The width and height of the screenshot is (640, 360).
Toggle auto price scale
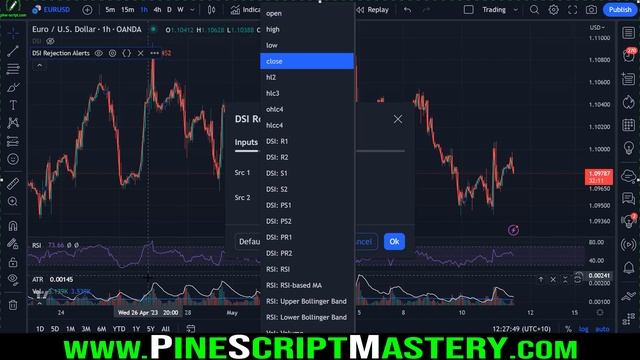(x=602, y=329)
